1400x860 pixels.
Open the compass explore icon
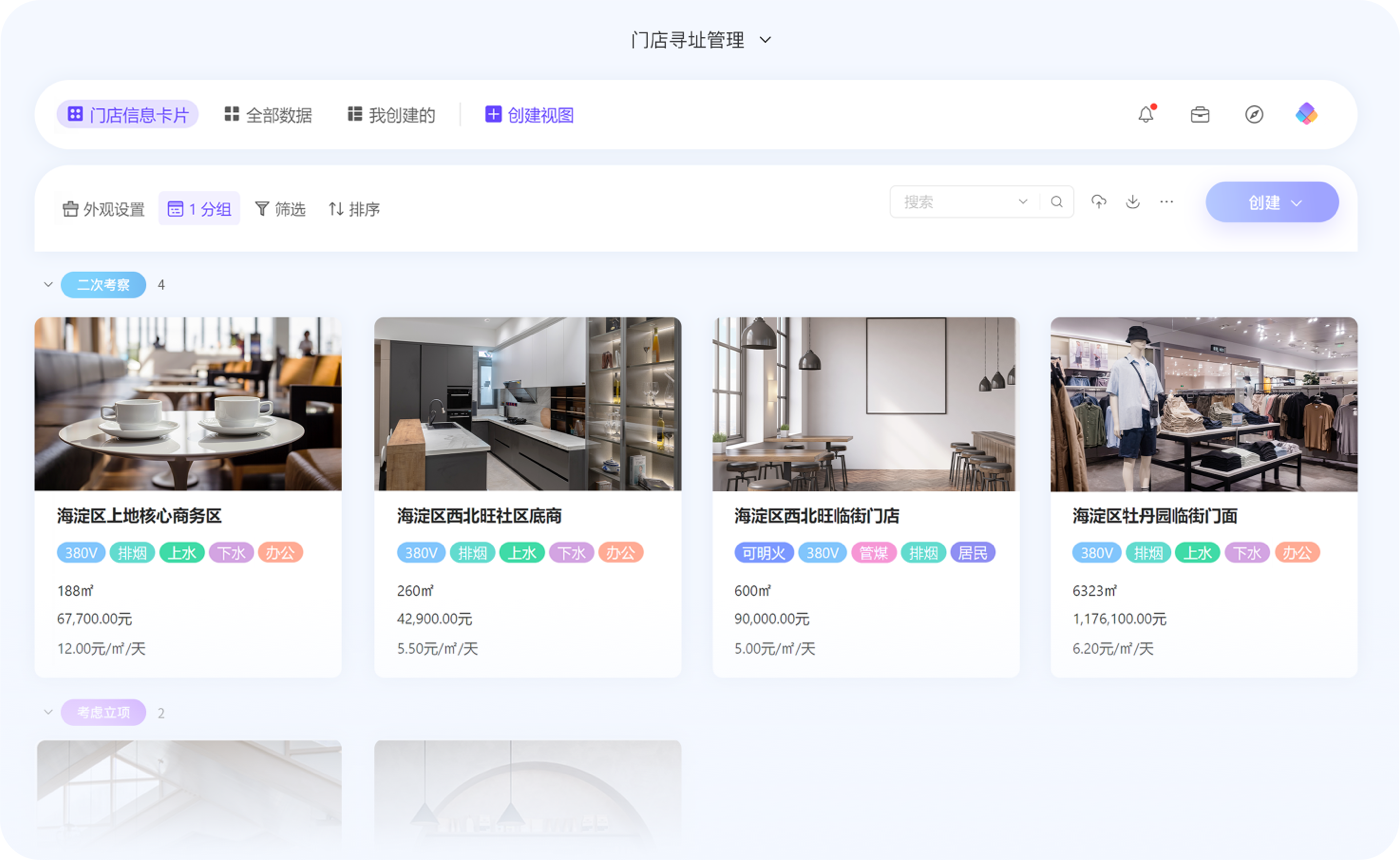[x=1254, y=115]
